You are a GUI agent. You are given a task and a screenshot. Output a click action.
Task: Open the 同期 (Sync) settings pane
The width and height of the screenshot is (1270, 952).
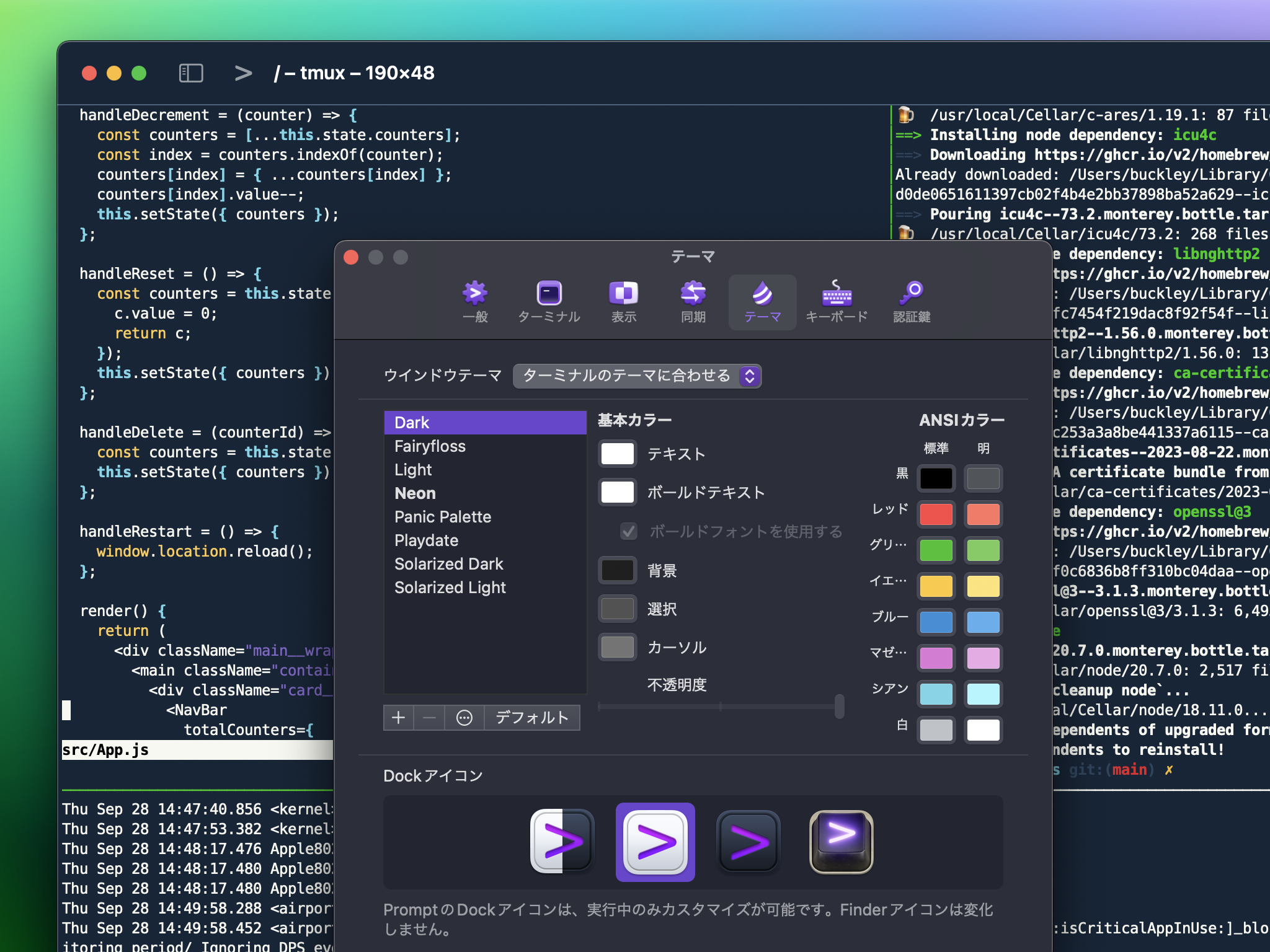pyautogui.click(x=692, y=302)
